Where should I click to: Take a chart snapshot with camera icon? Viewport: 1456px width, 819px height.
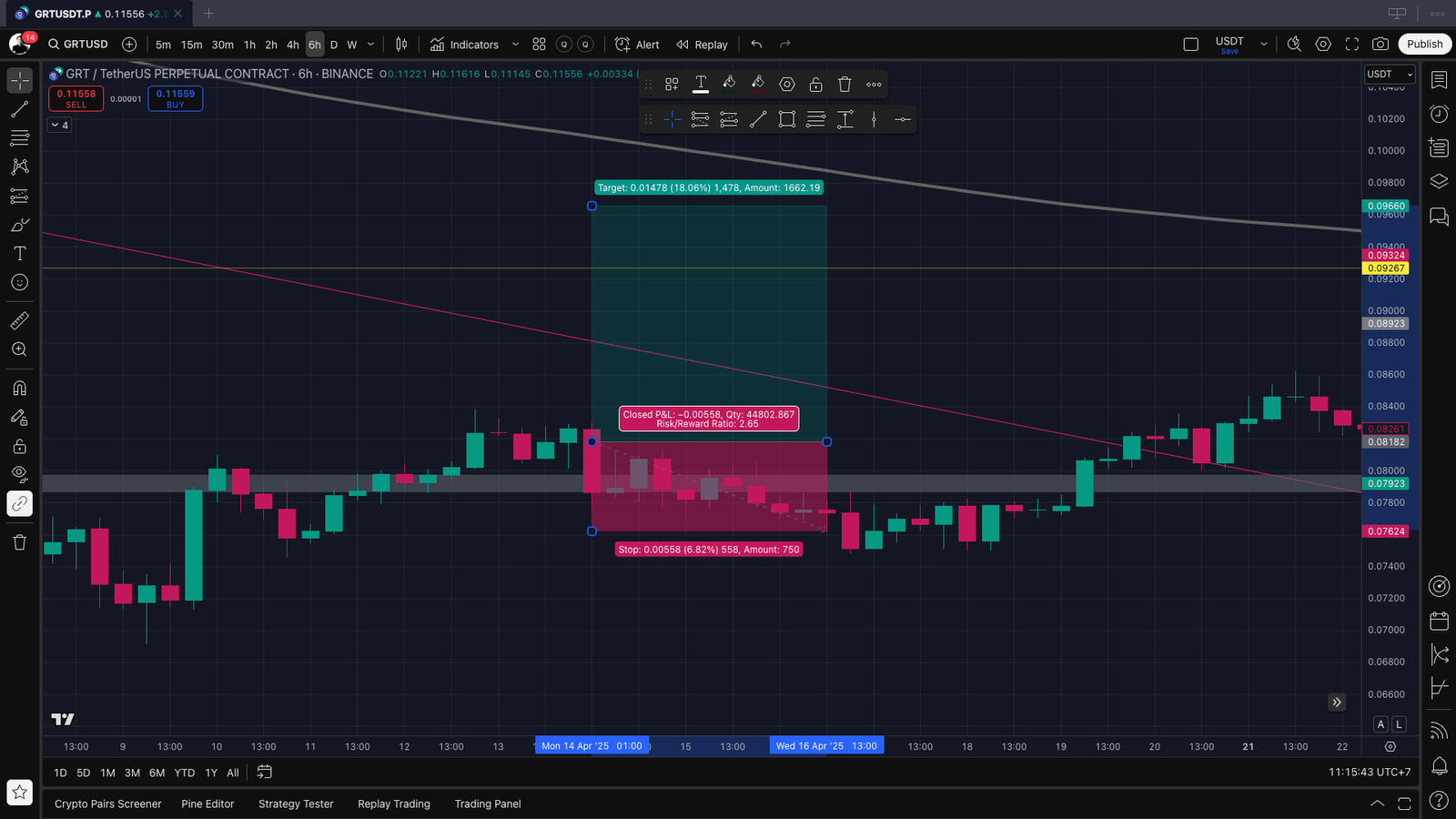point(1380,45)
